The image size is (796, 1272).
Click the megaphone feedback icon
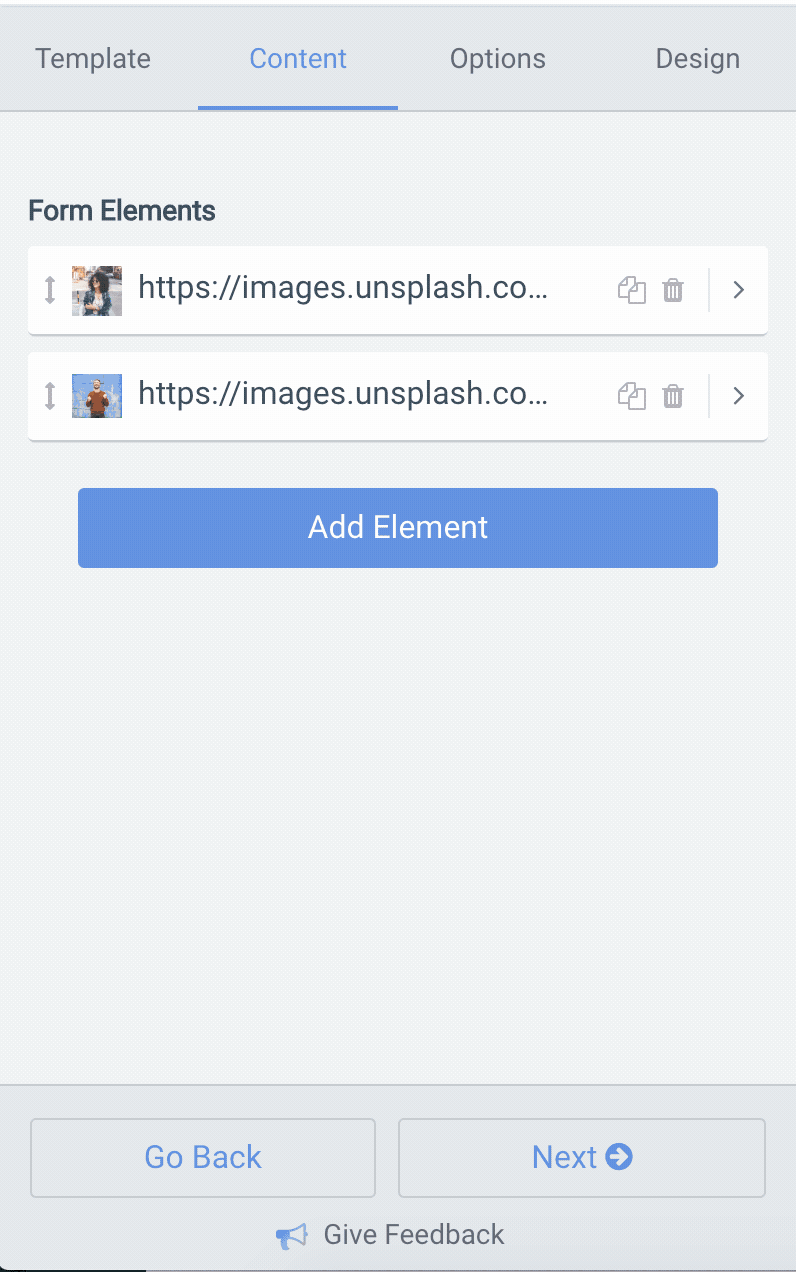(292, 1236)
